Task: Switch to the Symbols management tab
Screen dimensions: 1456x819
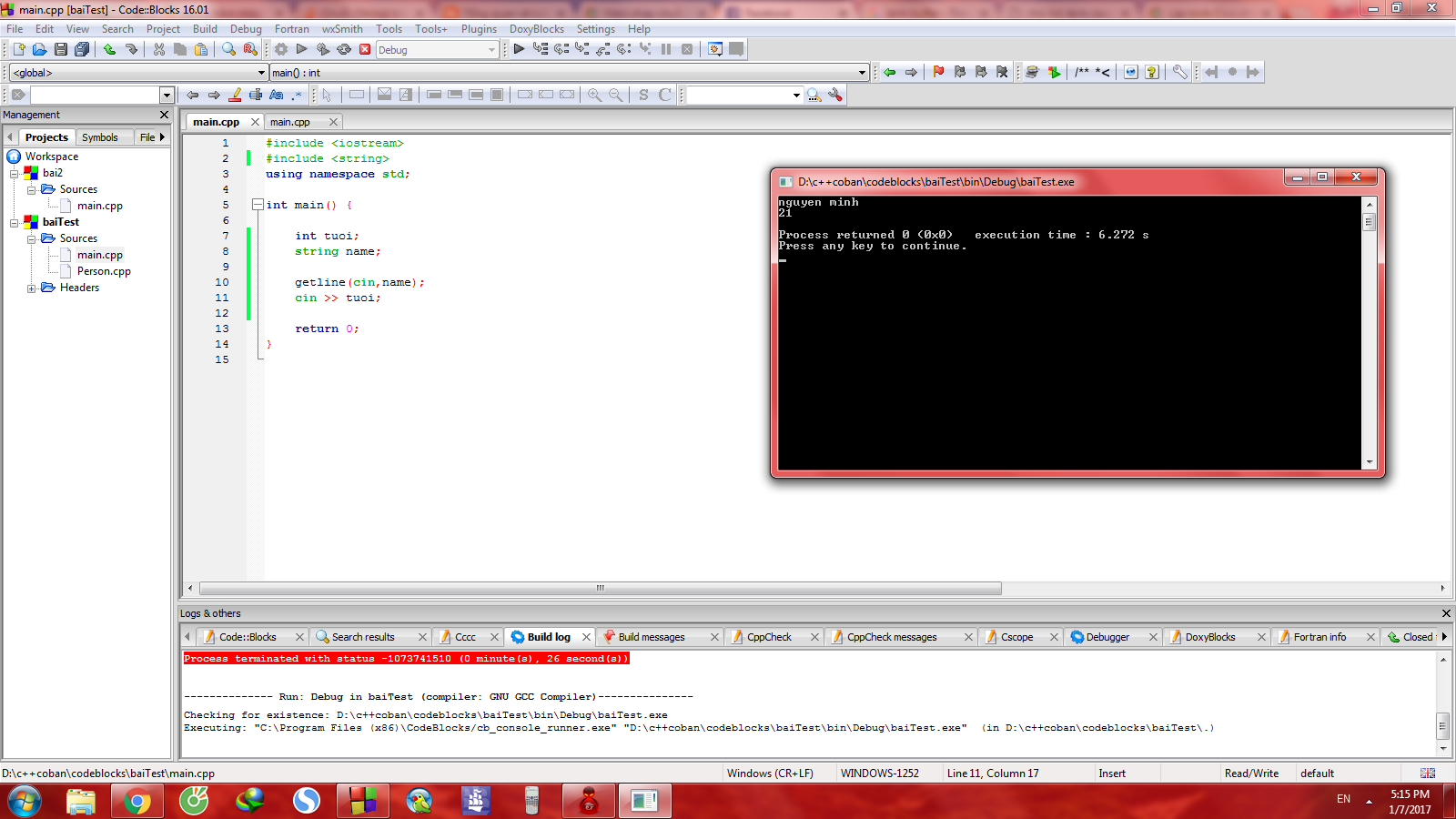Action: coord(99,137)
